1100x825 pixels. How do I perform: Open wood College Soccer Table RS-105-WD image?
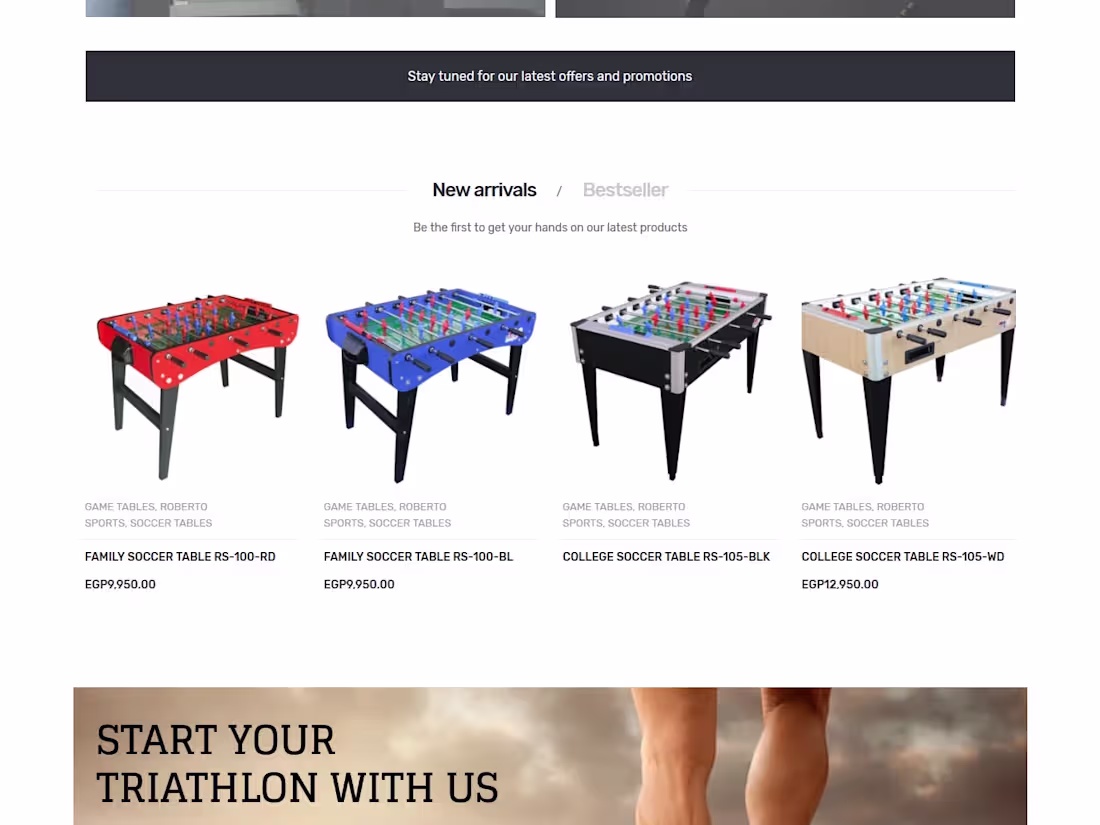tap(908, 380)
